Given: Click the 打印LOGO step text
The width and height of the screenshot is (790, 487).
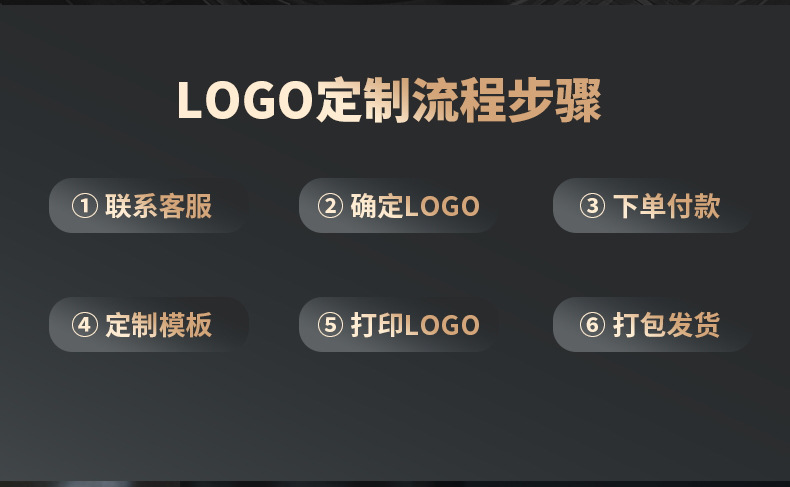Looking at the screenshot, I should coord(415,325).
